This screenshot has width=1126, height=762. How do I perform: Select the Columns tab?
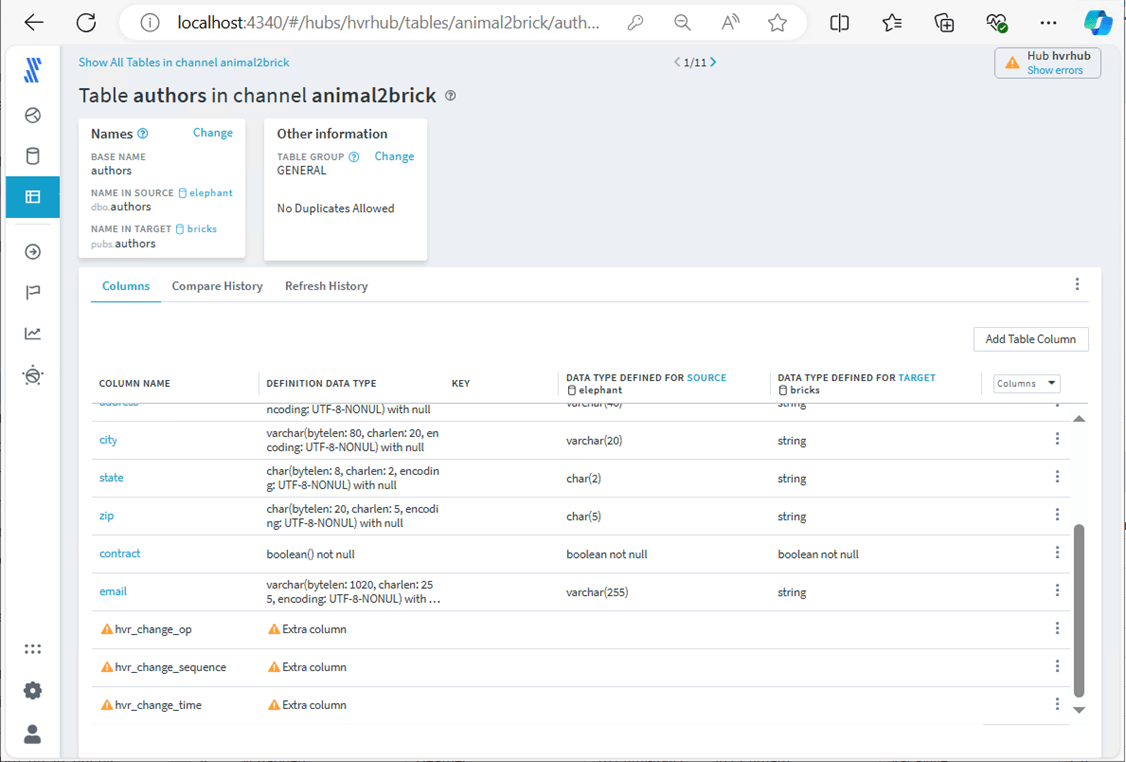[x=126, y=286]
